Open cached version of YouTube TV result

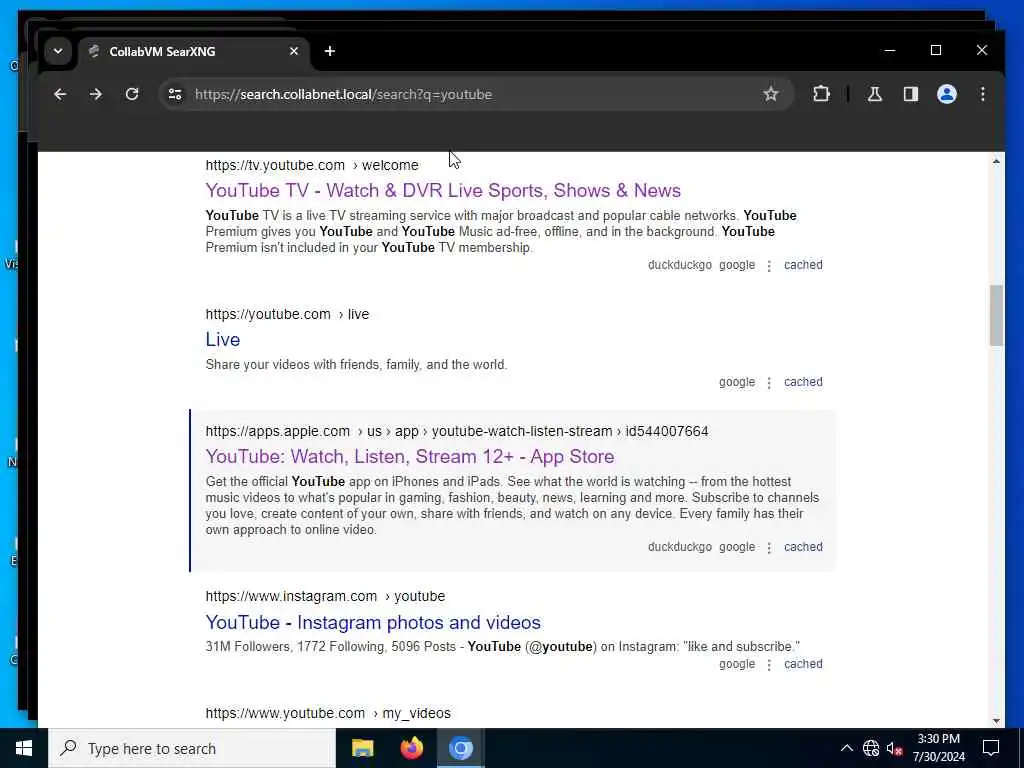click(x=803, y=264)
